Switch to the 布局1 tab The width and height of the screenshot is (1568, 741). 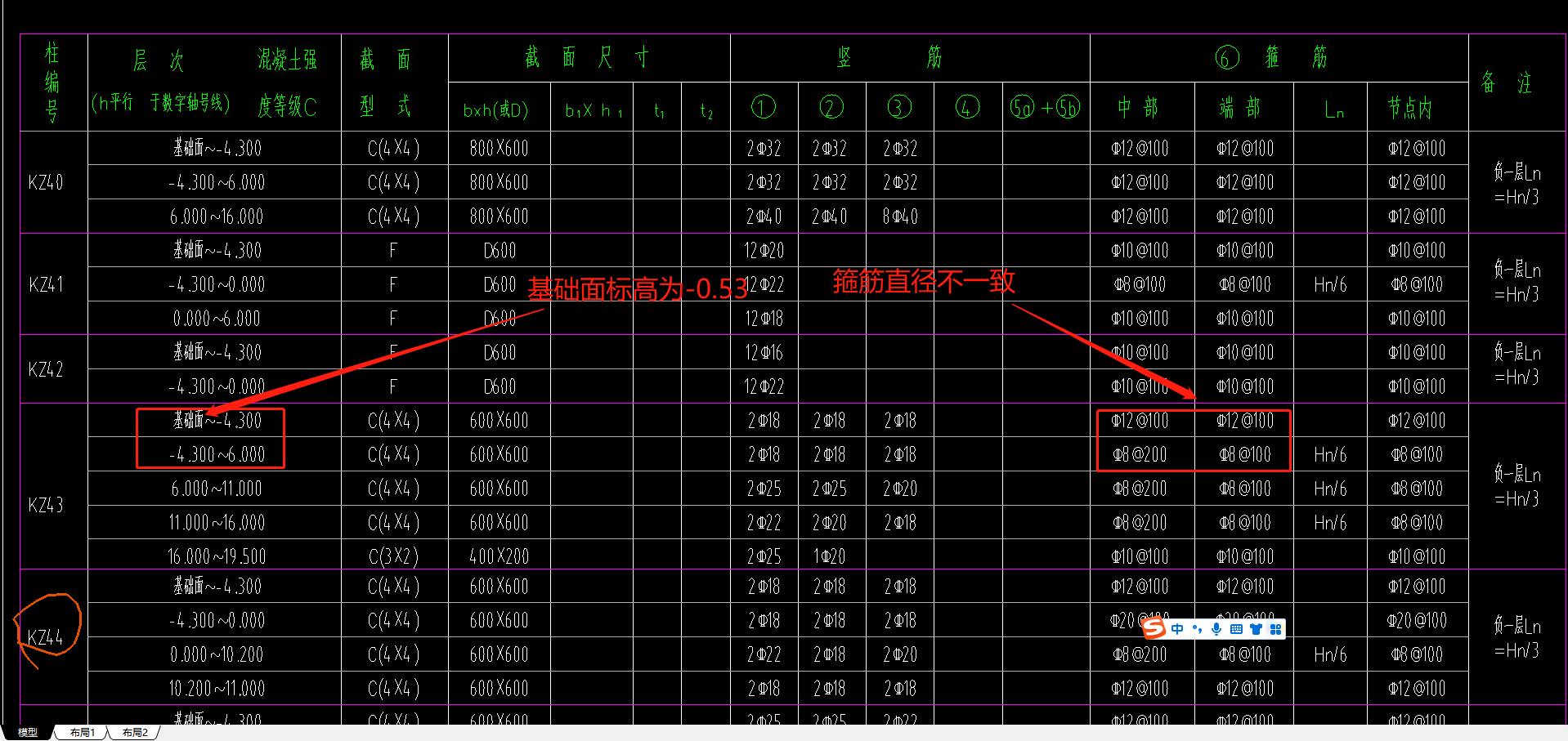coord(82,733)
